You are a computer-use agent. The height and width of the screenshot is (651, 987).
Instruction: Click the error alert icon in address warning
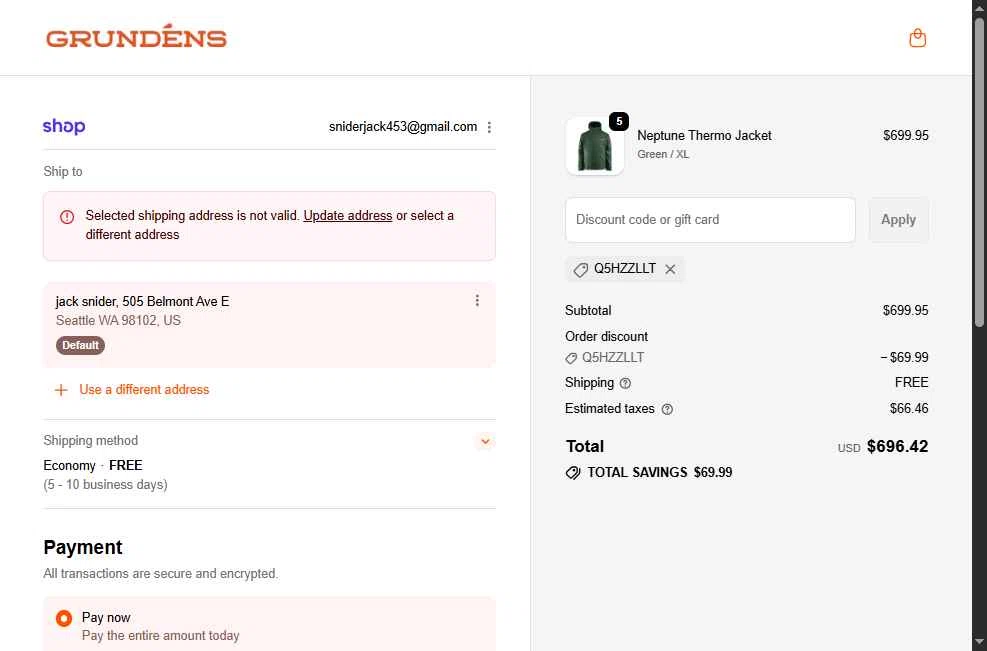click(67, 217)
